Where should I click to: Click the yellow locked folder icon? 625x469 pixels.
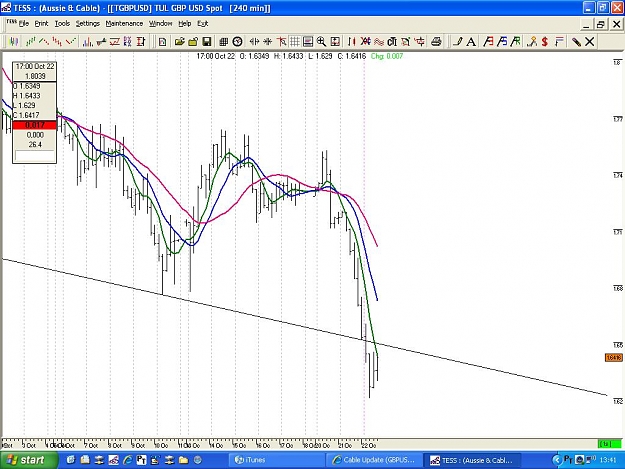(x=193, y=41)
